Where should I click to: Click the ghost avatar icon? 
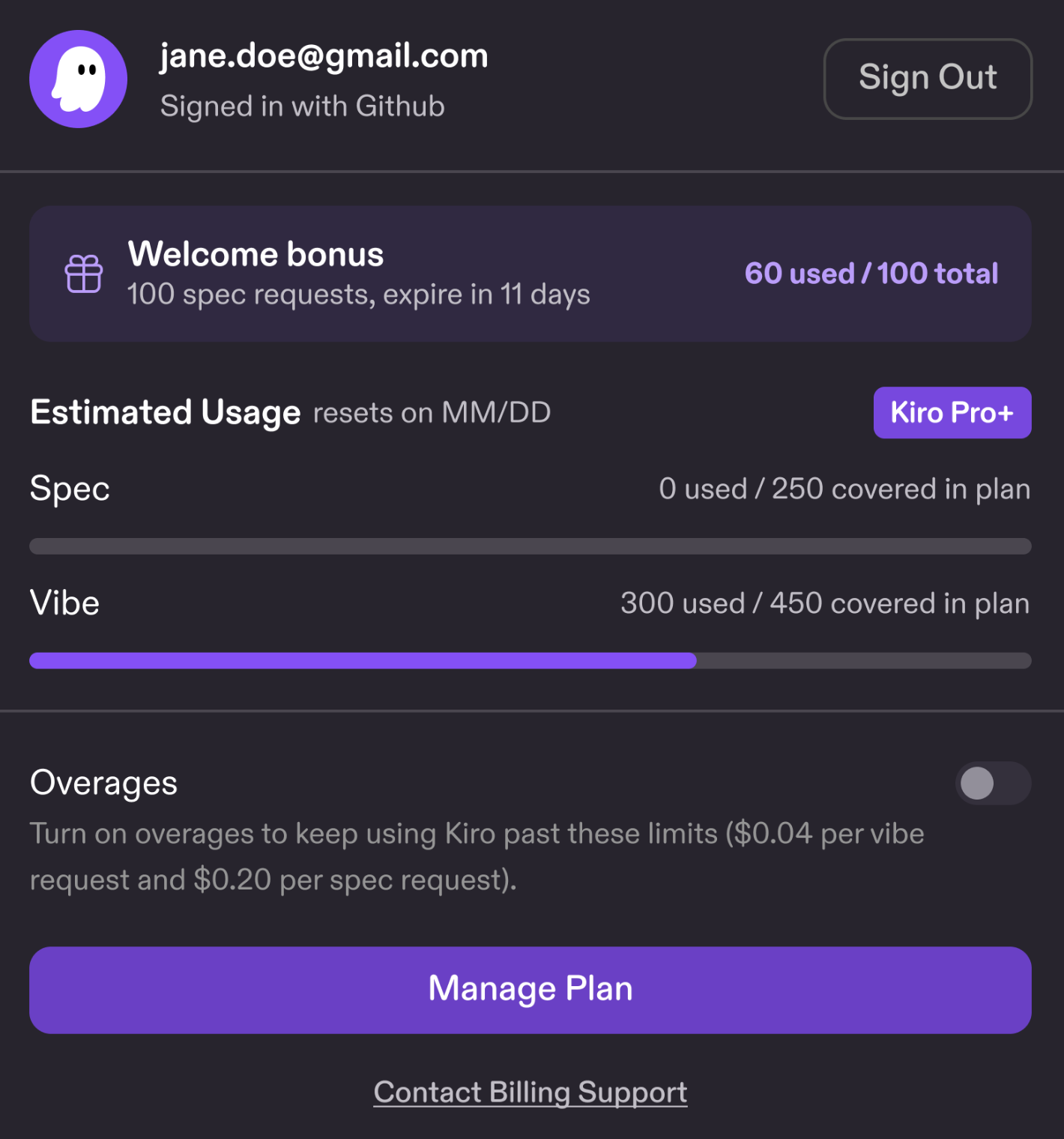click(x=78, y=79)
